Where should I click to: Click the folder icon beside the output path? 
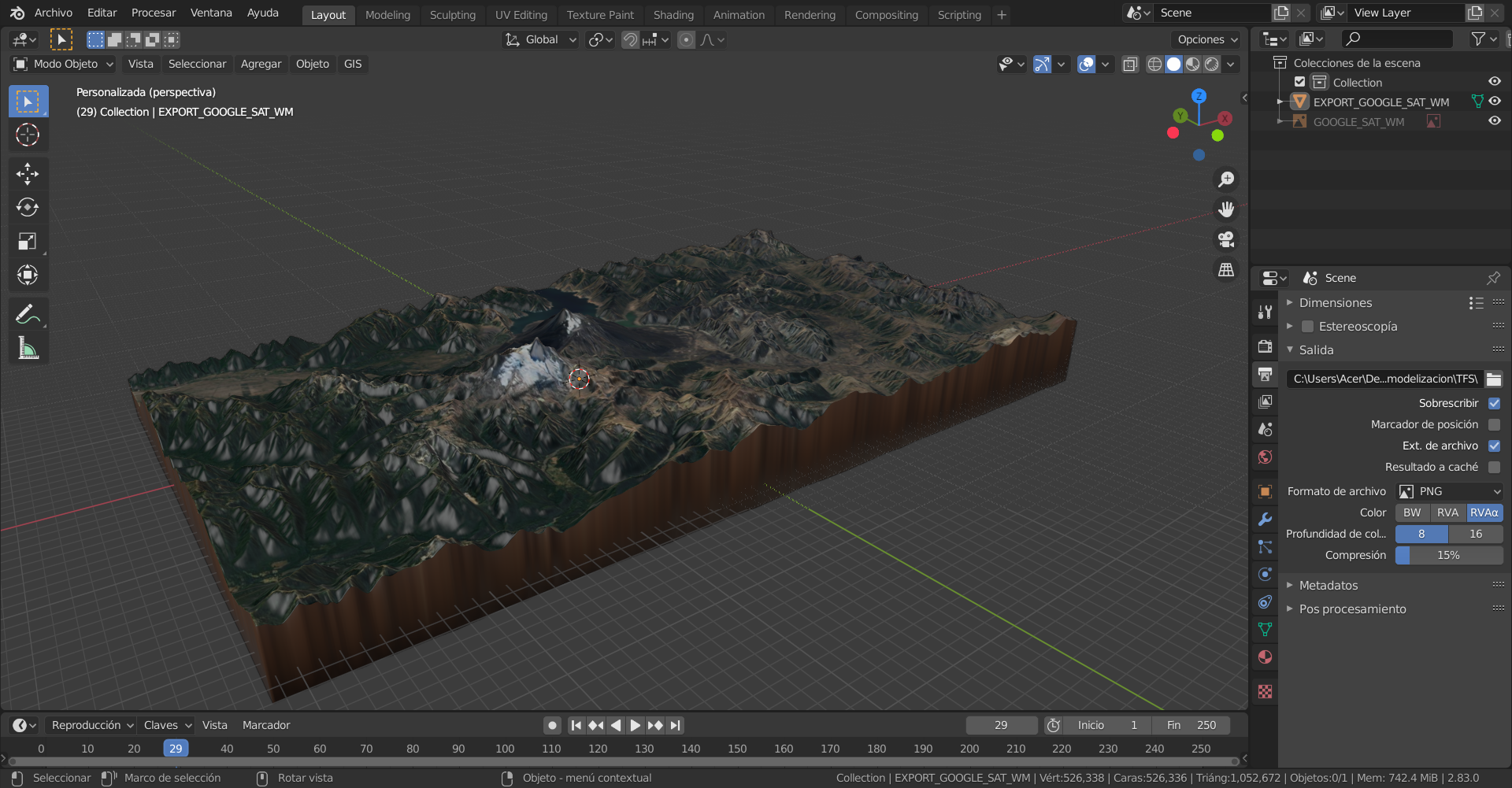pos(1494,379)
